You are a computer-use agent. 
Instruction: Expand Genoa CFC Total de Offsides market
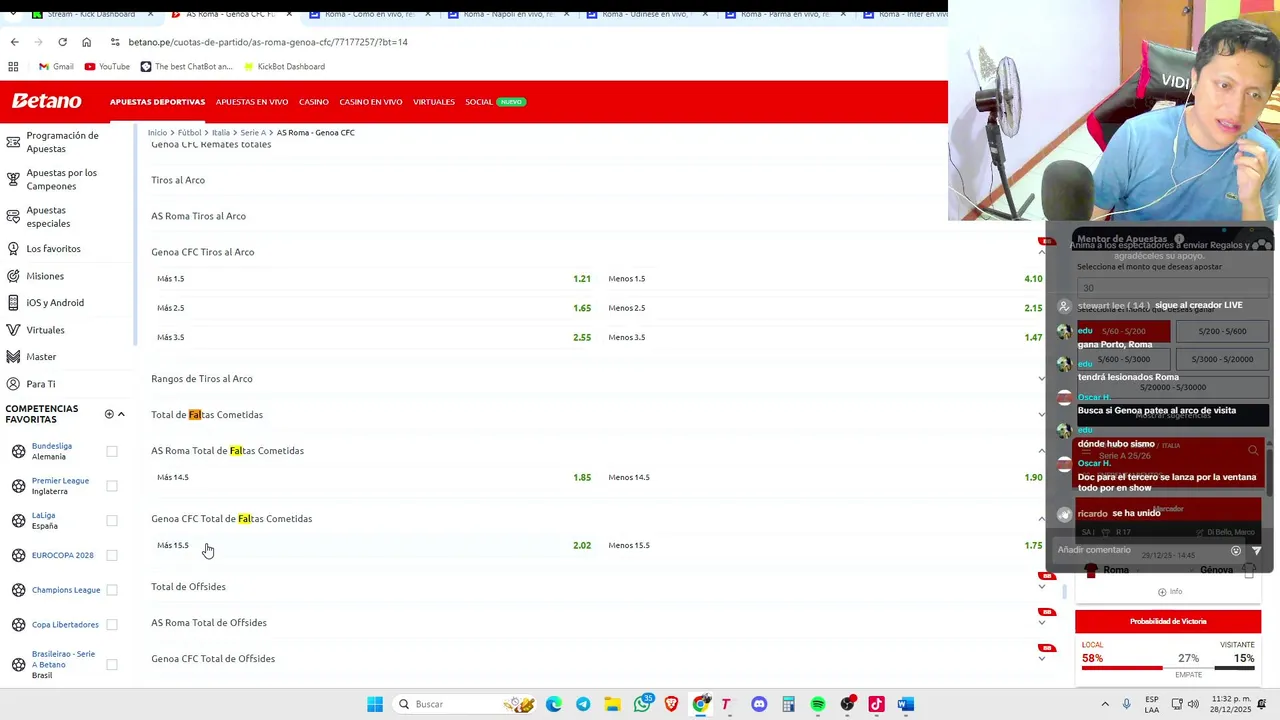[1042, 659]
